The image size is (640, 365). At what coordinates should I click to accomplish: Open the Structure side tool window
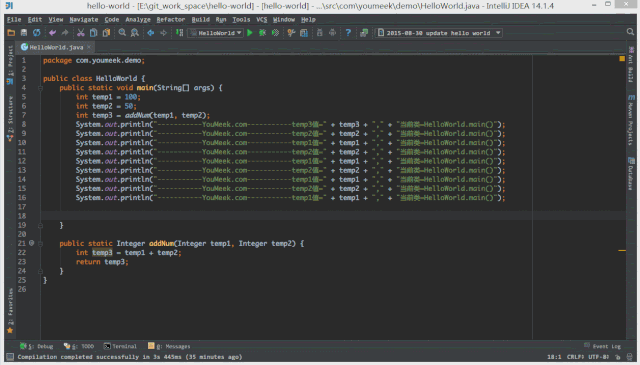[x=10, y=118]
